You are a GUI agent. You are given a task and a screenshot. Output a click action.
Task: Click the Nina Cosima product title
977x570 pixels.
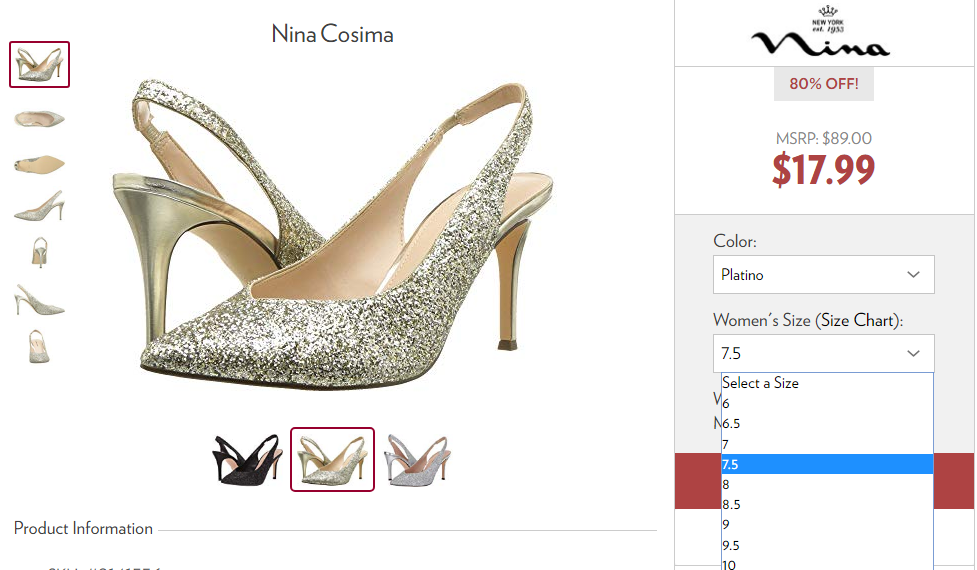tap(332, 34)
